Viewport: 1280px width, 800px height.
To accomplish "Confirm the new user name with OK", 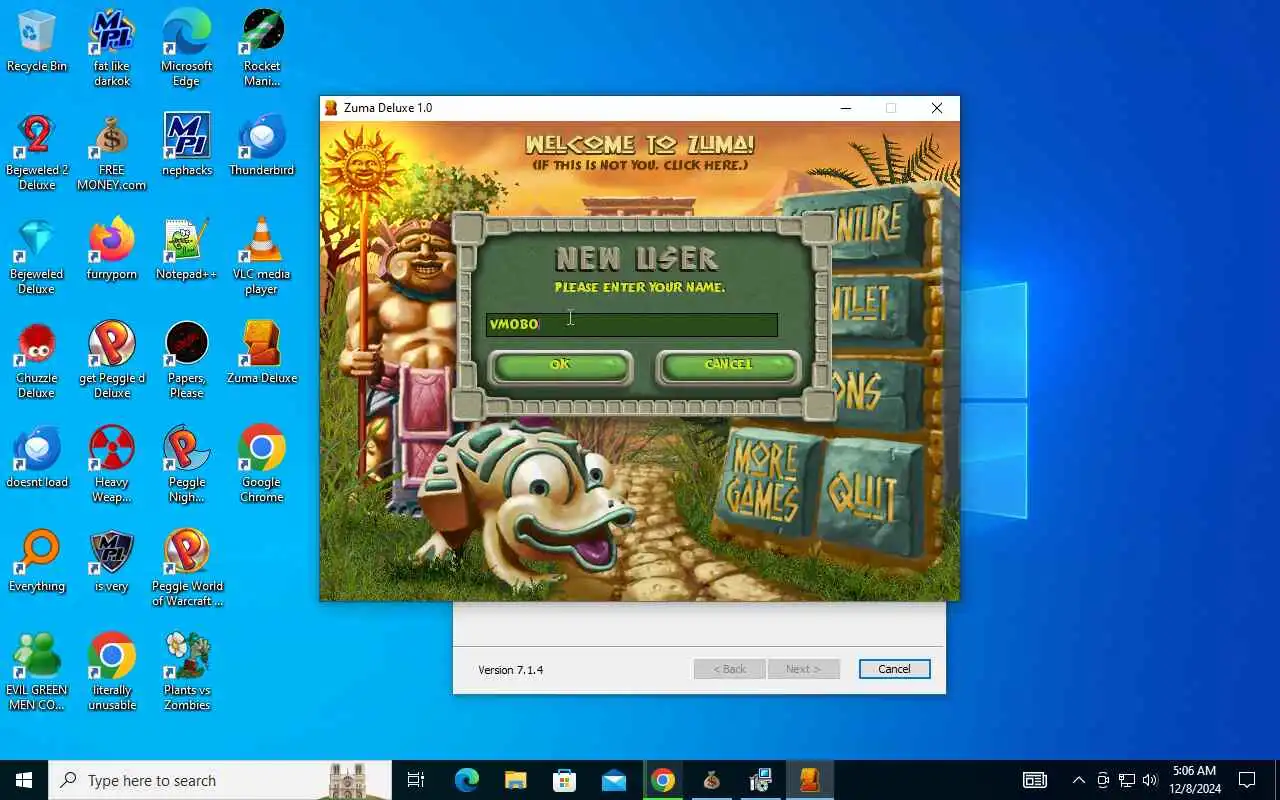I will pos(560,365).
